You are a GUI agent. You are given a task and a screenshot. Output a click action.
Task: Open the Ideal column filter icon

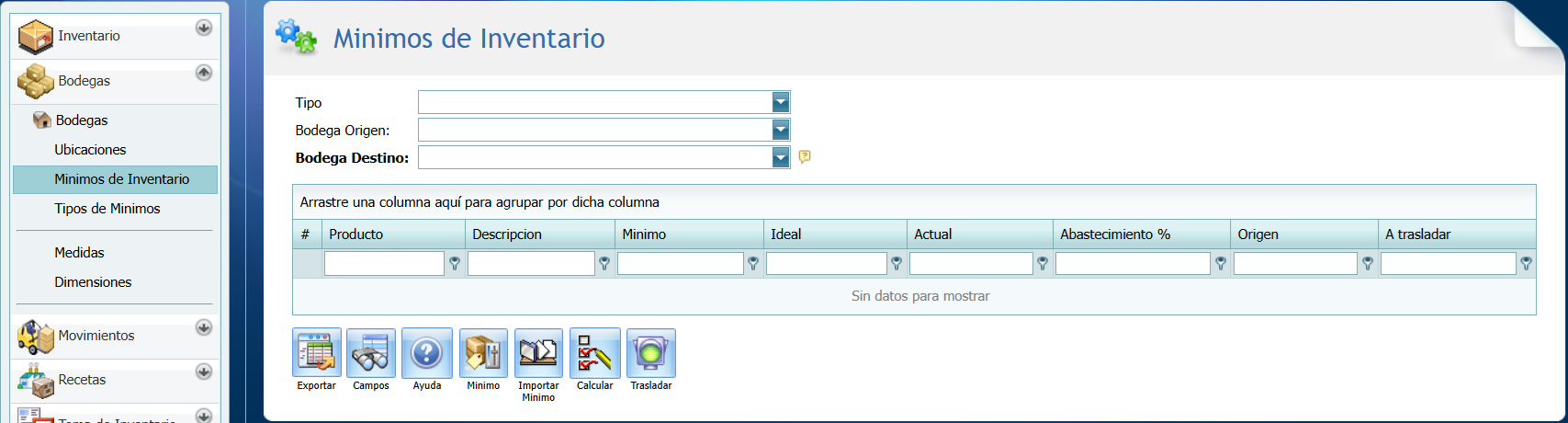click(x=897, y=264)
